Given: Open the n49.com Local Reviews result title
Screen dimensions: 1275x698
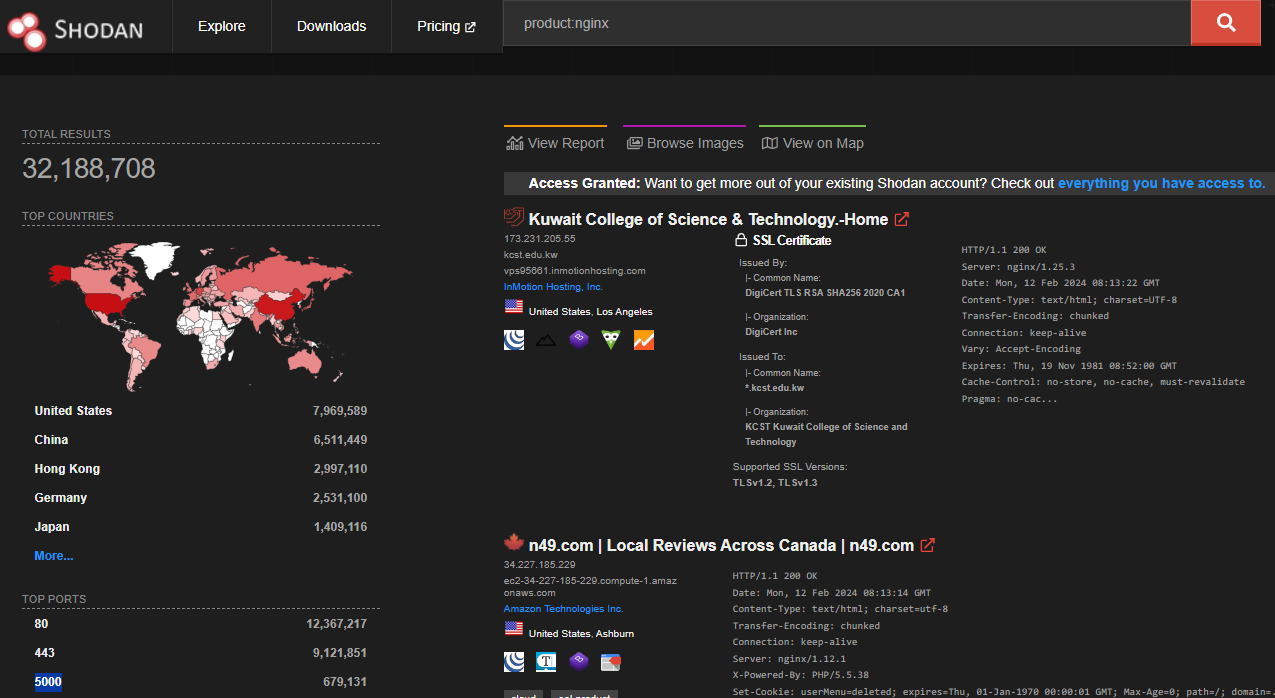Looking at the screenshot, I should point(721,545).
